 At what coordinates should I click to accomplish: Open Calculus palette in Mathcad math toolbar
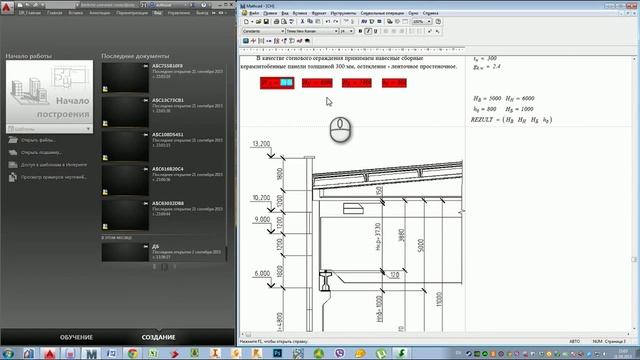click(276, 41)
